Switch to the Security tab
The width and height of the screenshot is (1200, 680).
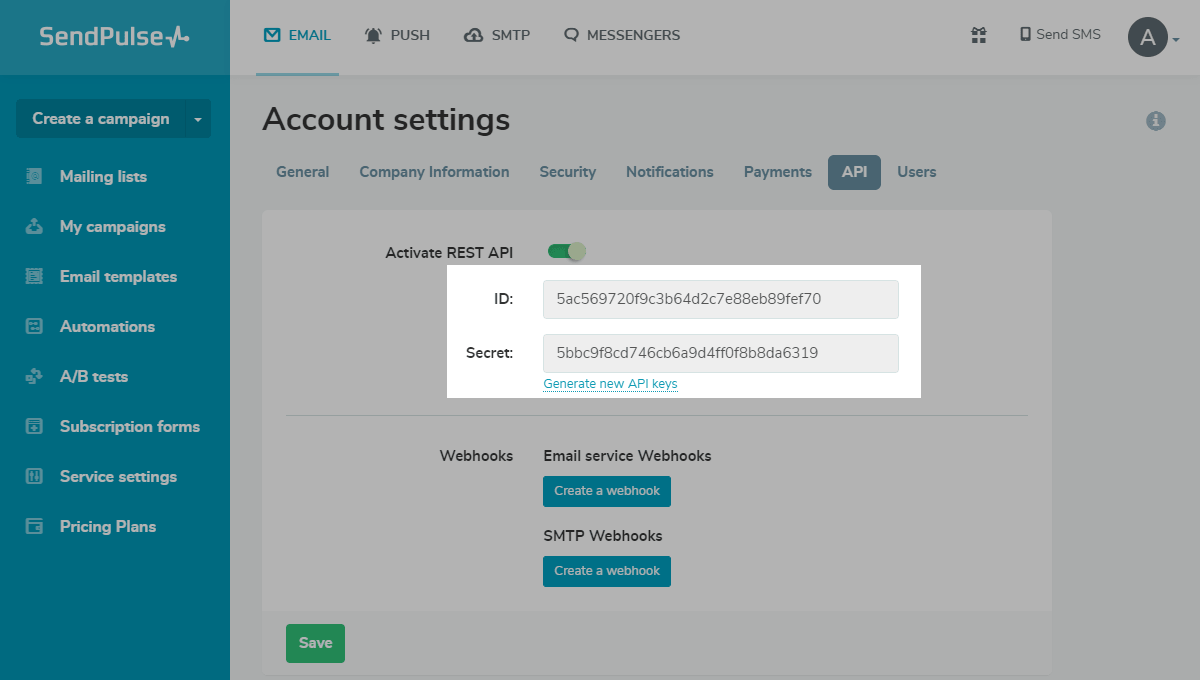pyautogui.click(x=567, y=172)
